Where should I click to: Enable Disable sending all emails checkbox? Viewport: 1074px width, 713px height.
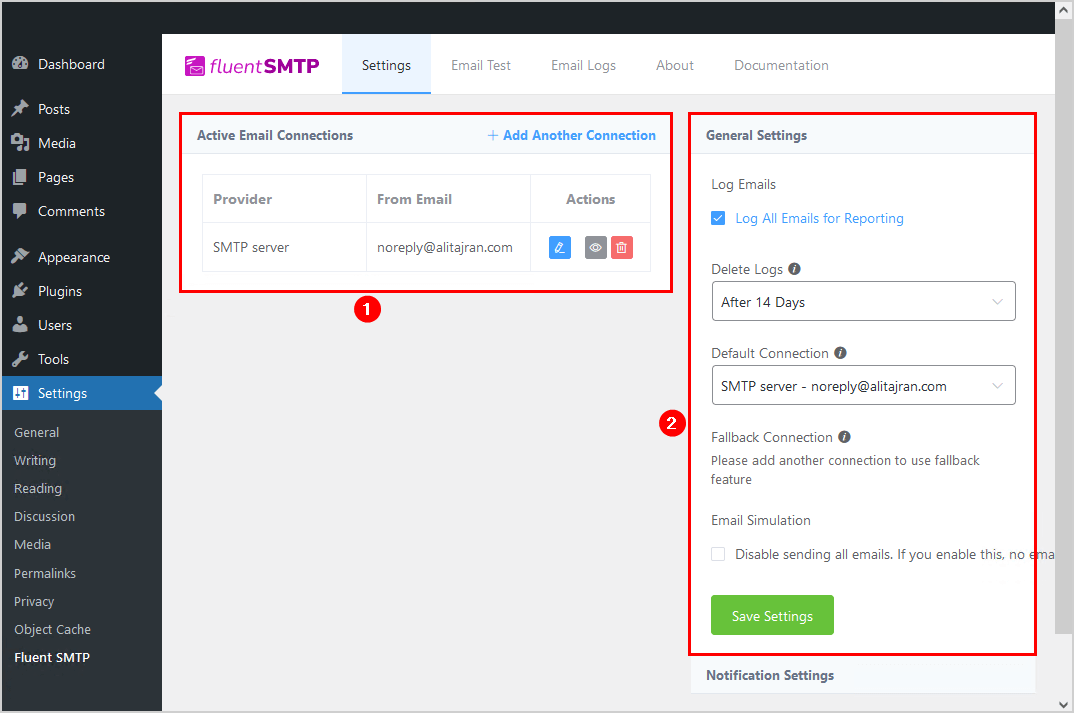718,553
